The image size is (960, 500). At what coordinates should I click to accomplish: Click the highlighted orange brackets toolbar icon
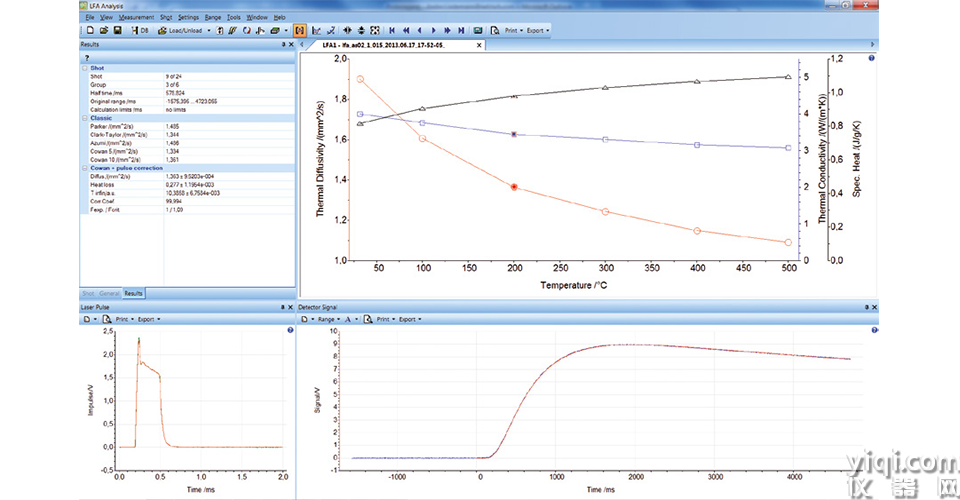click(299, 30)
